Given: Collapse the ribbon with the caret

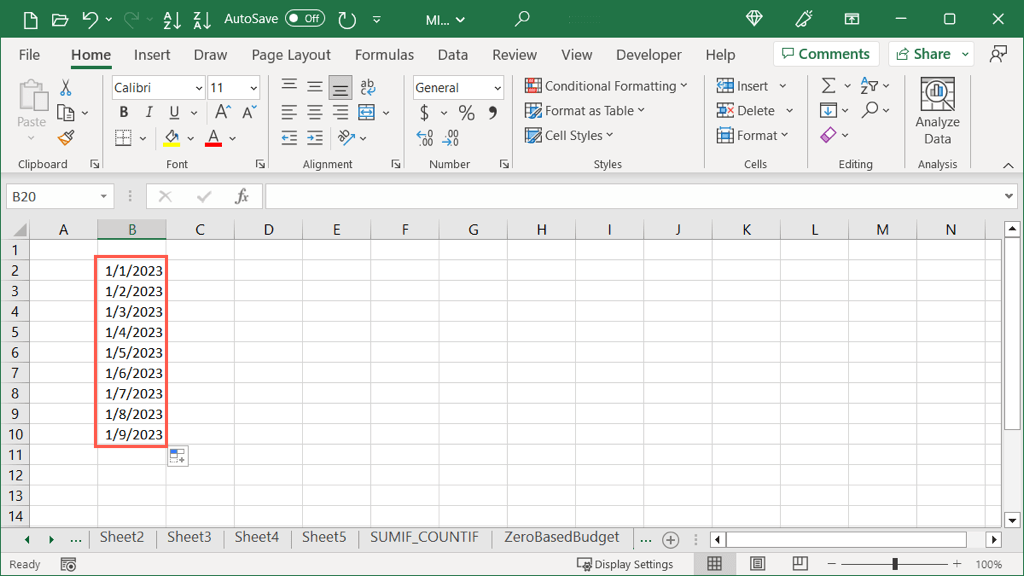Looking at the screenshot, I should pyautogui.click(x=1008, y=165).
